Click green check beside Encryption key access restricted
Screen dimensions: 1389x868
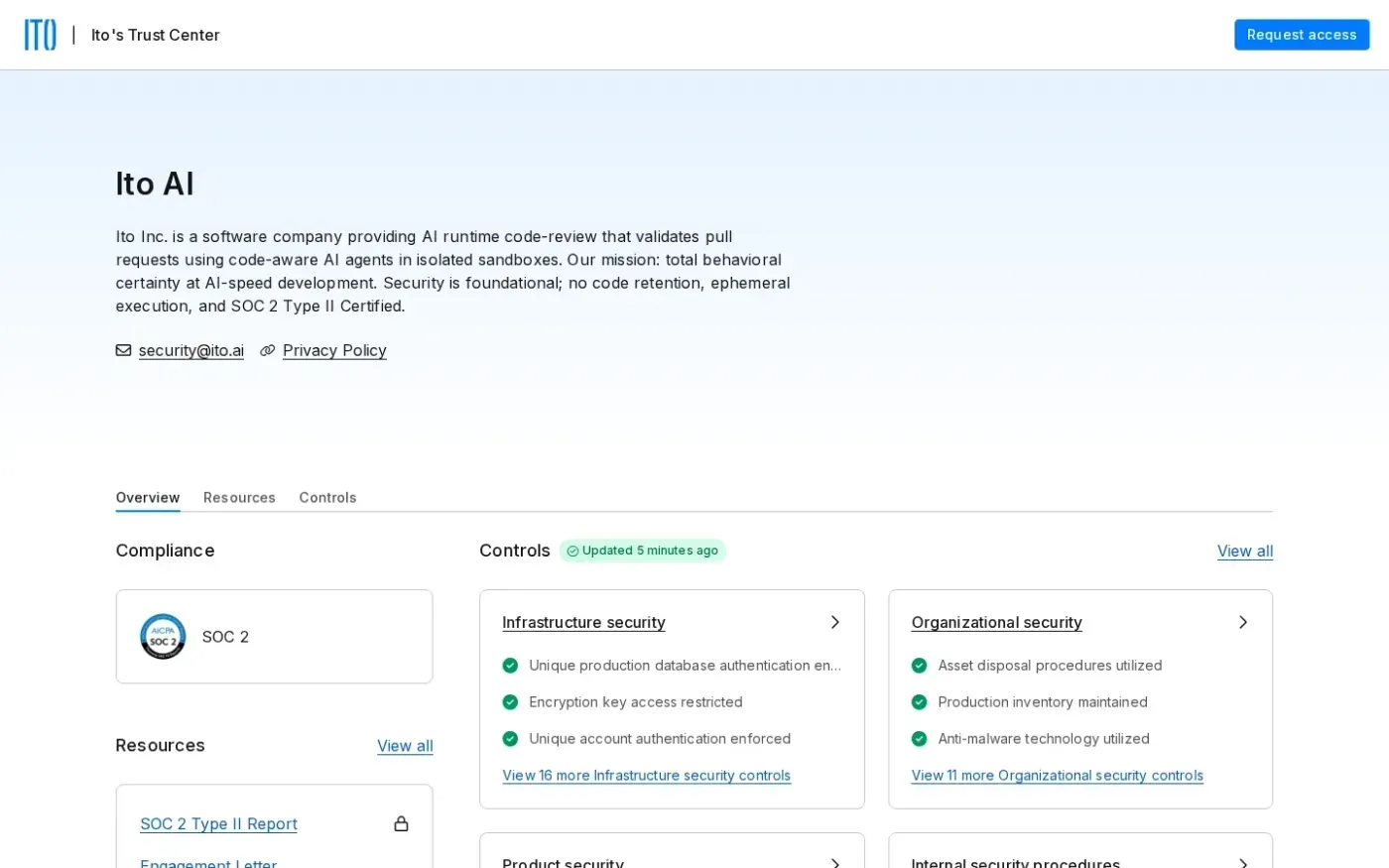(x=510, y=702)
